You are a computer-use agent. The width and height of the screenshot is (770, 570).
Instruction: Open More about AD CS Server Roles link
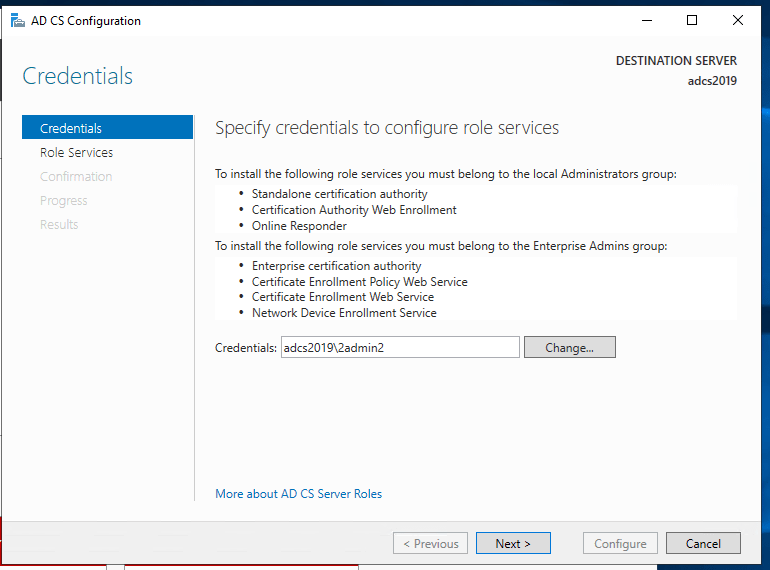[x=298, y=494]
